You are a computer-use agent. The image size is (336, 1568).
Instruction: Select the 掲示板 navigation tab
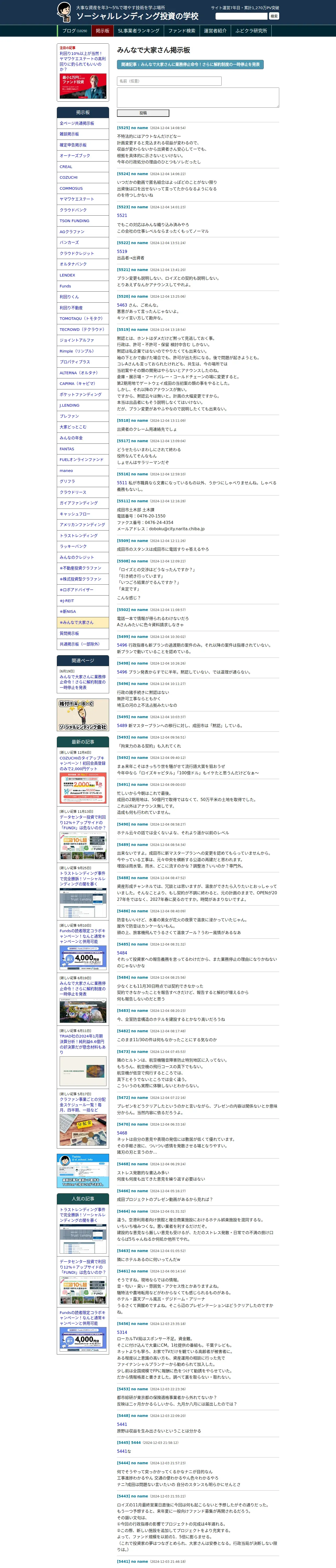point(102,30)
